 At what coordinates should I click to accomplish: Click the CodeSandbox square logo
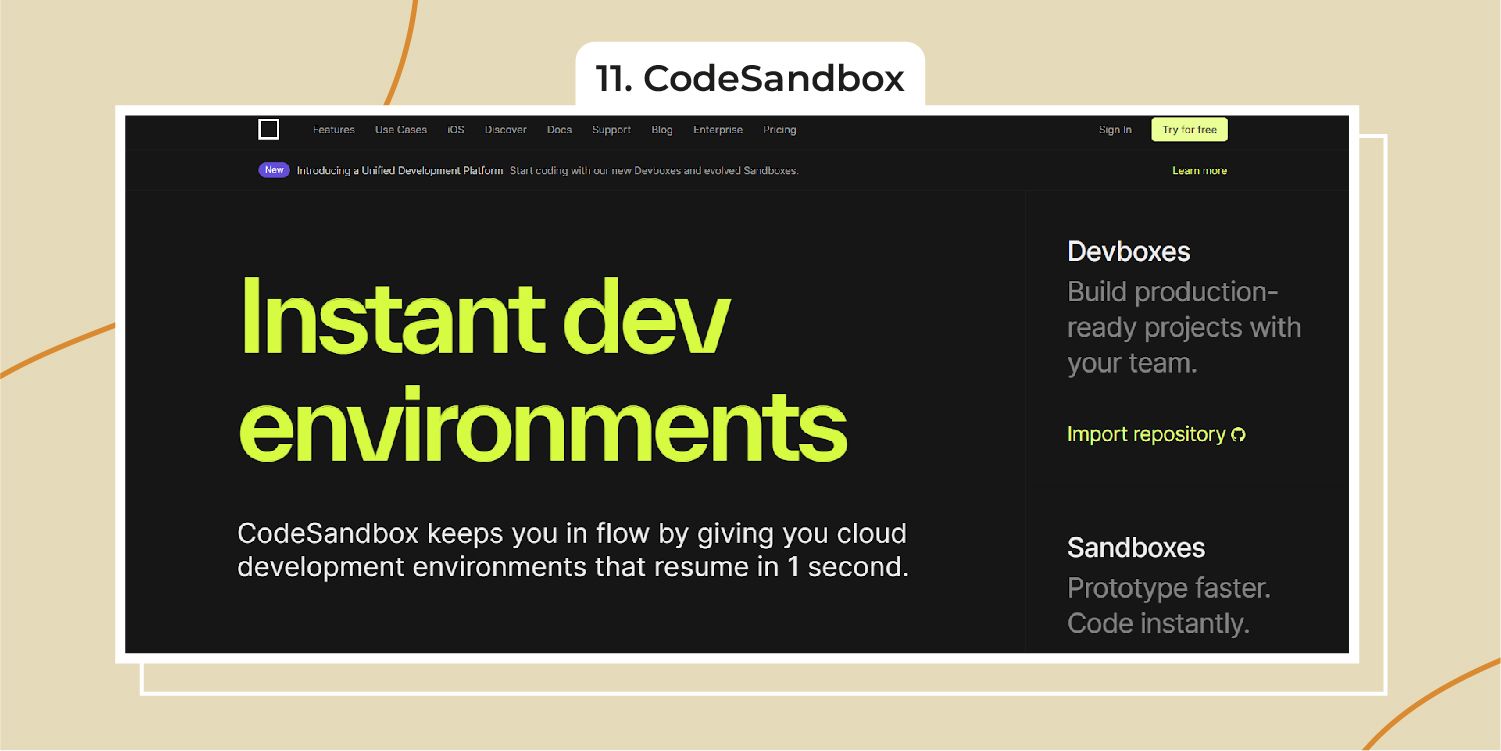click(268, 129)
